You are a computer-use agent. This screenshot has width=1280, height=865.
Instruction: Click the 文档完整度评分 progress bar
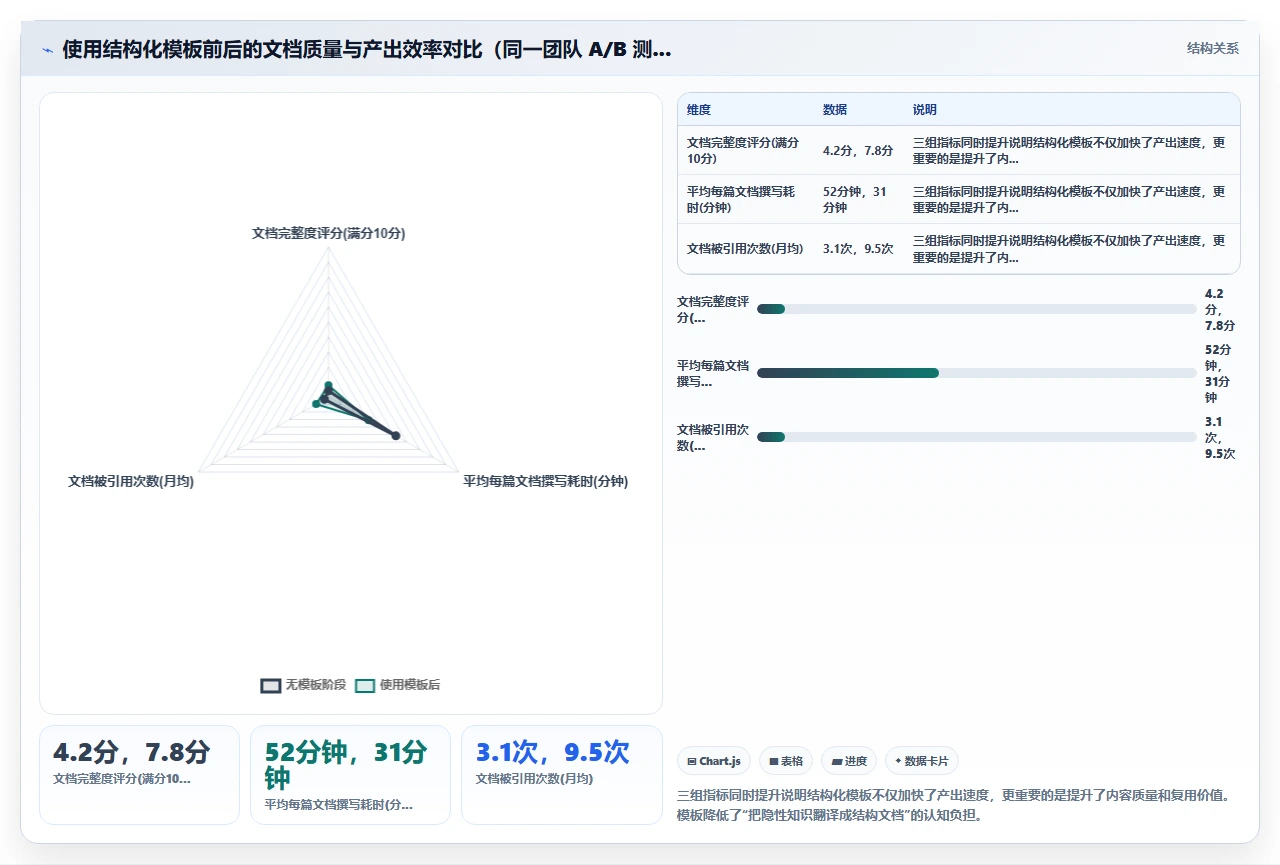click(x=977, y=309)
